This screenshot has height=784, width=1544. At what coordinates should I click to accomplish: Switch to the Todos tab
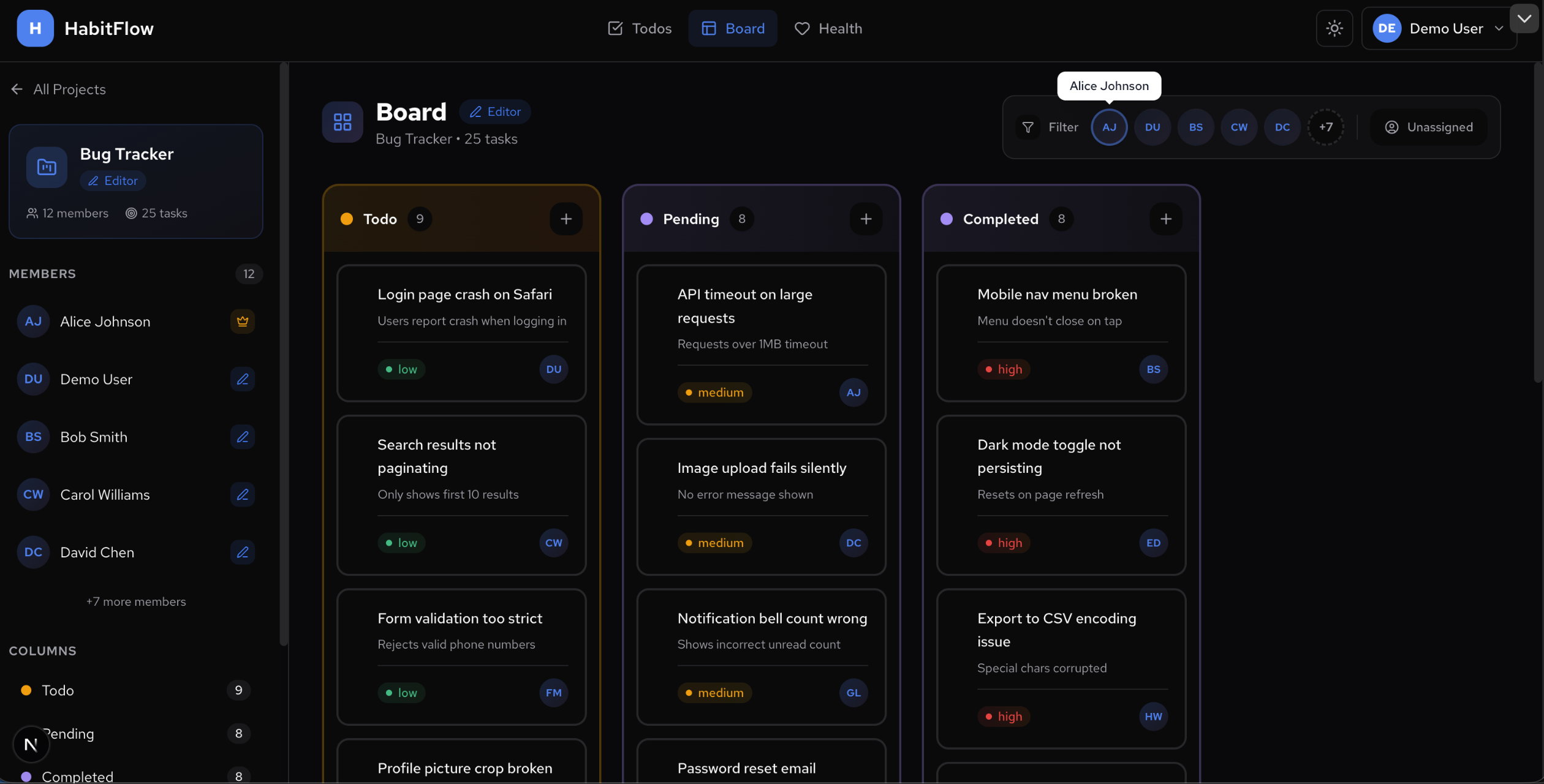click(x=639, y=28)
